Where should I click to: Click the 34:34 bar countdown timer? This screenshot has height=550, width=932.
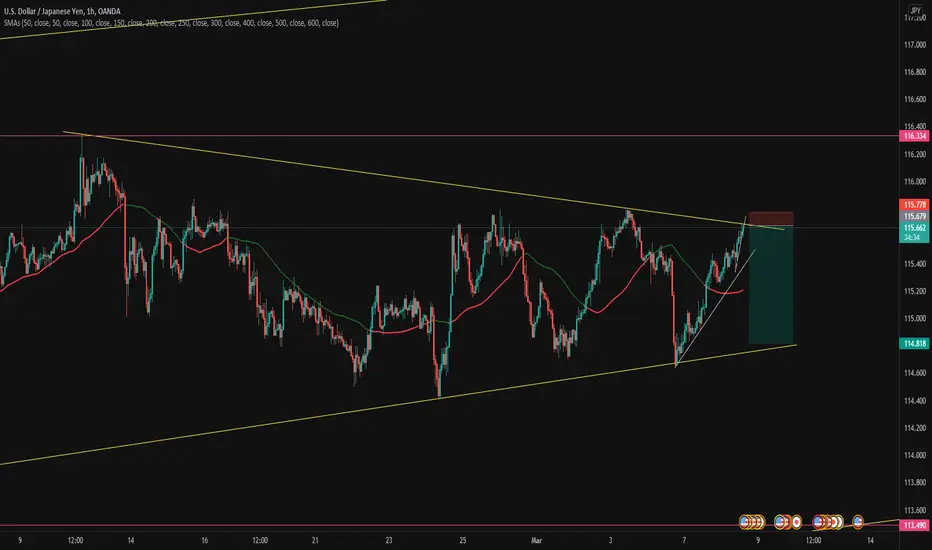912,238
